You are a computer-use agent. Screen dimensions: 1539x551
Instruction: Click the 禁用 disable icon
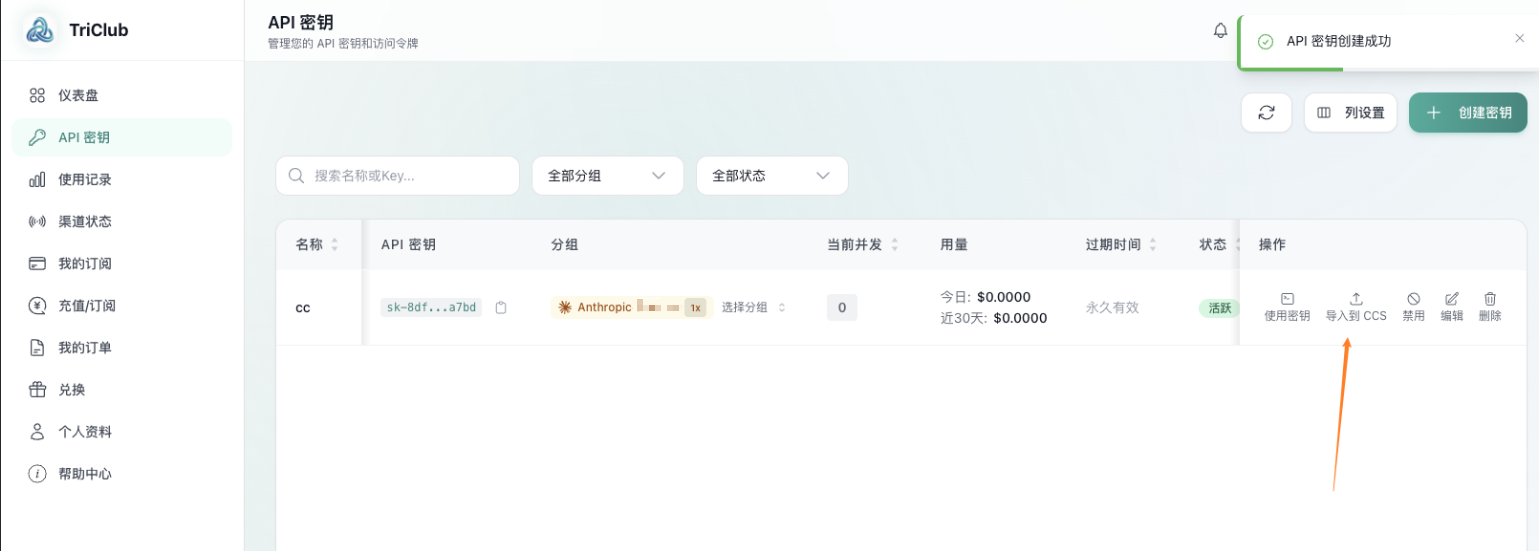(1413, 299)
